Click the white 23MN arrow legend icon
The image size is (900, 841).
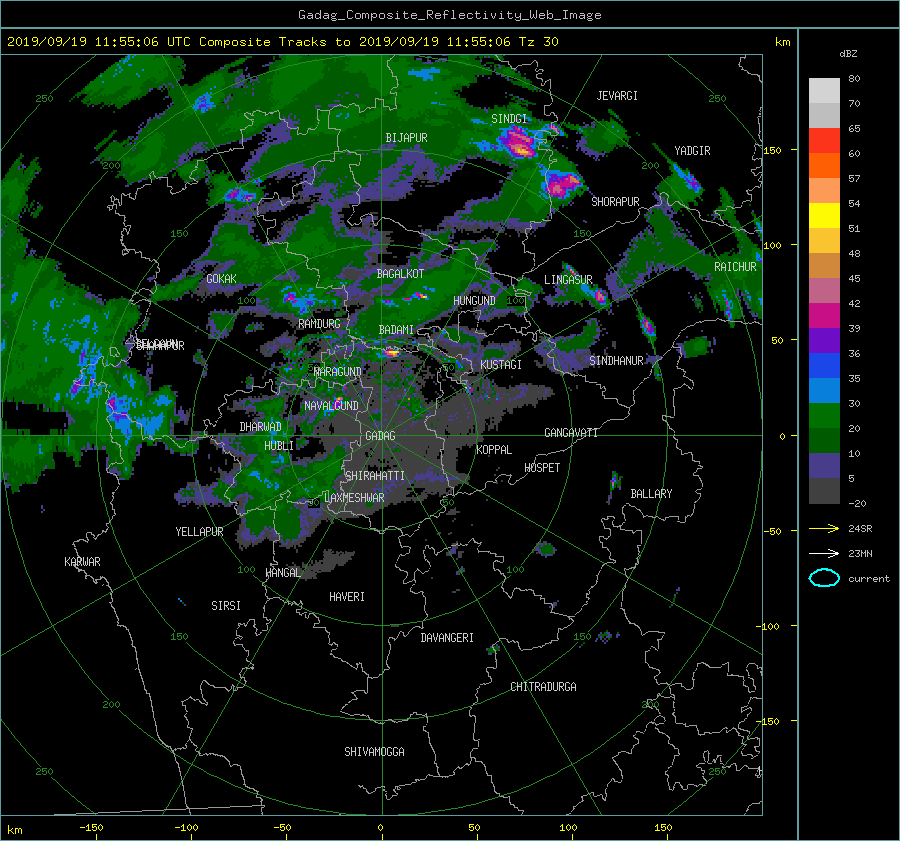824,553
